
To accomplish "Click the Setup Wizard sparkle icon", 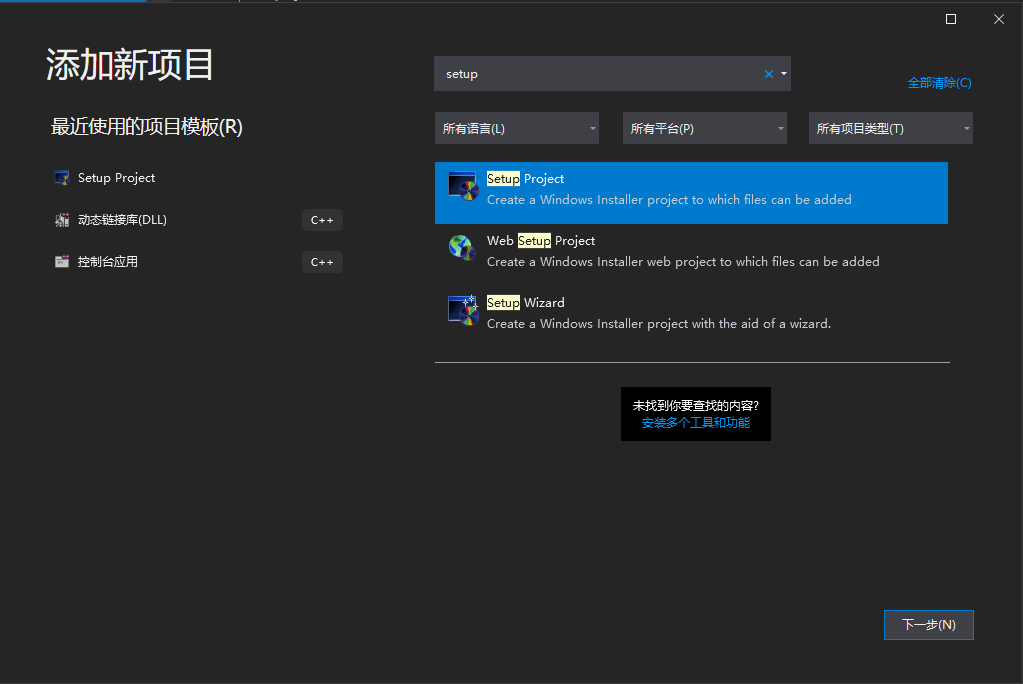I will coord(463,310).
